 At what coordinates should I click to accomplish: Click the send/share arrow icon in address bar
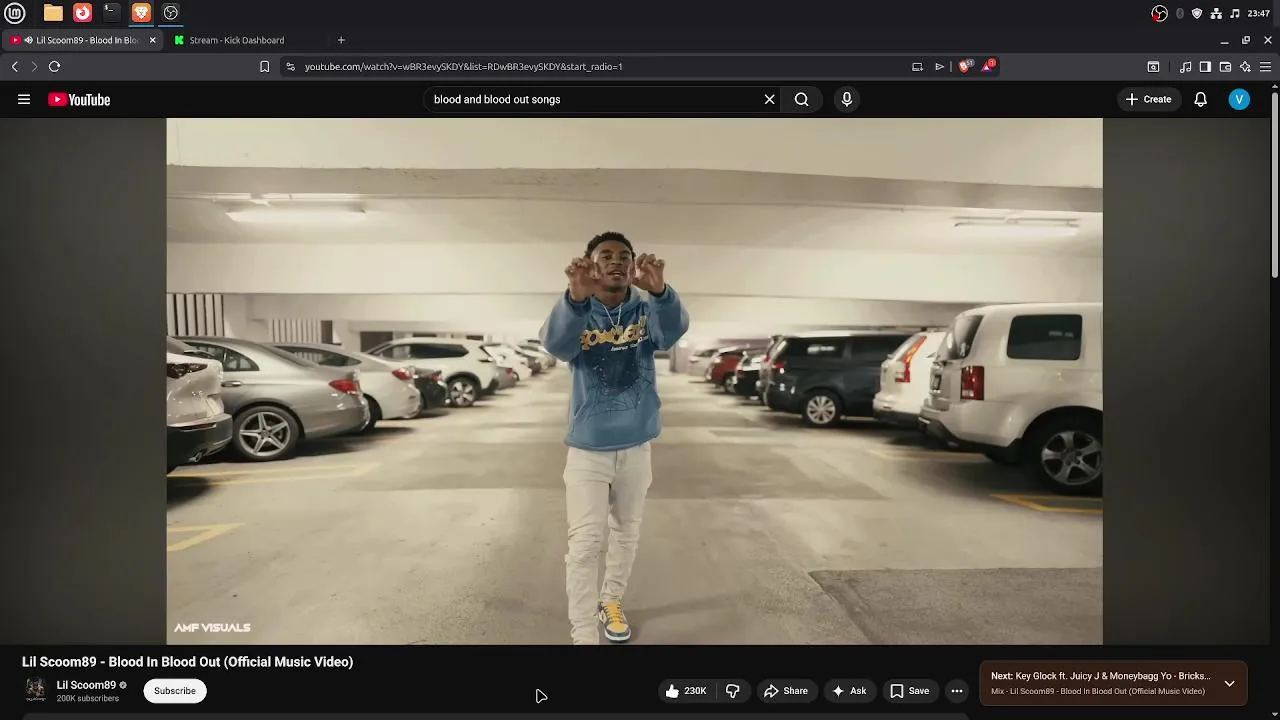tap(939, 66)
